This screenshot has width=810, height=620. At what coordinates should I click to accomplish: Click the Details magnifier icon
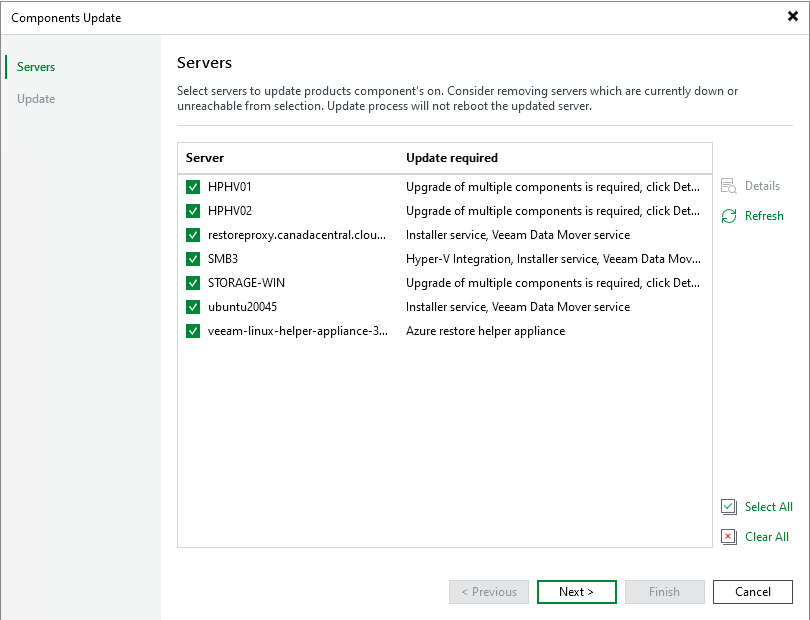pos(729,186)
